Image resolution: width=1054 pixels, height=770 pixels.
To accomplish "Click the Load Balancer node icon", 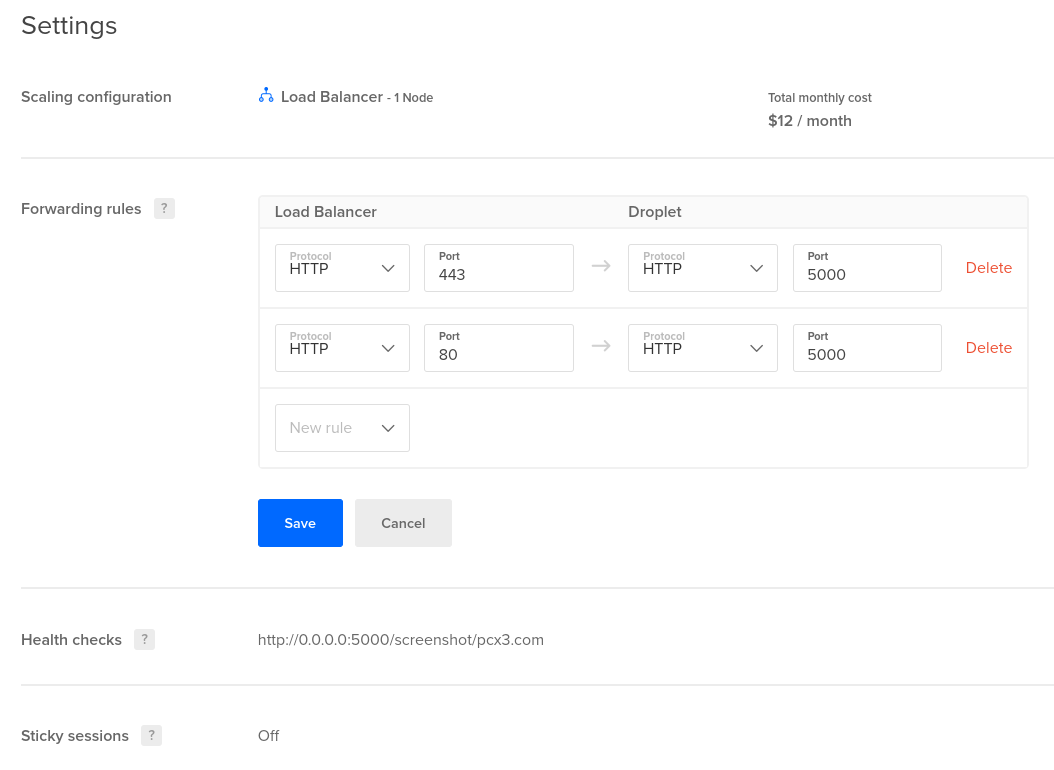I will point(266,95).
